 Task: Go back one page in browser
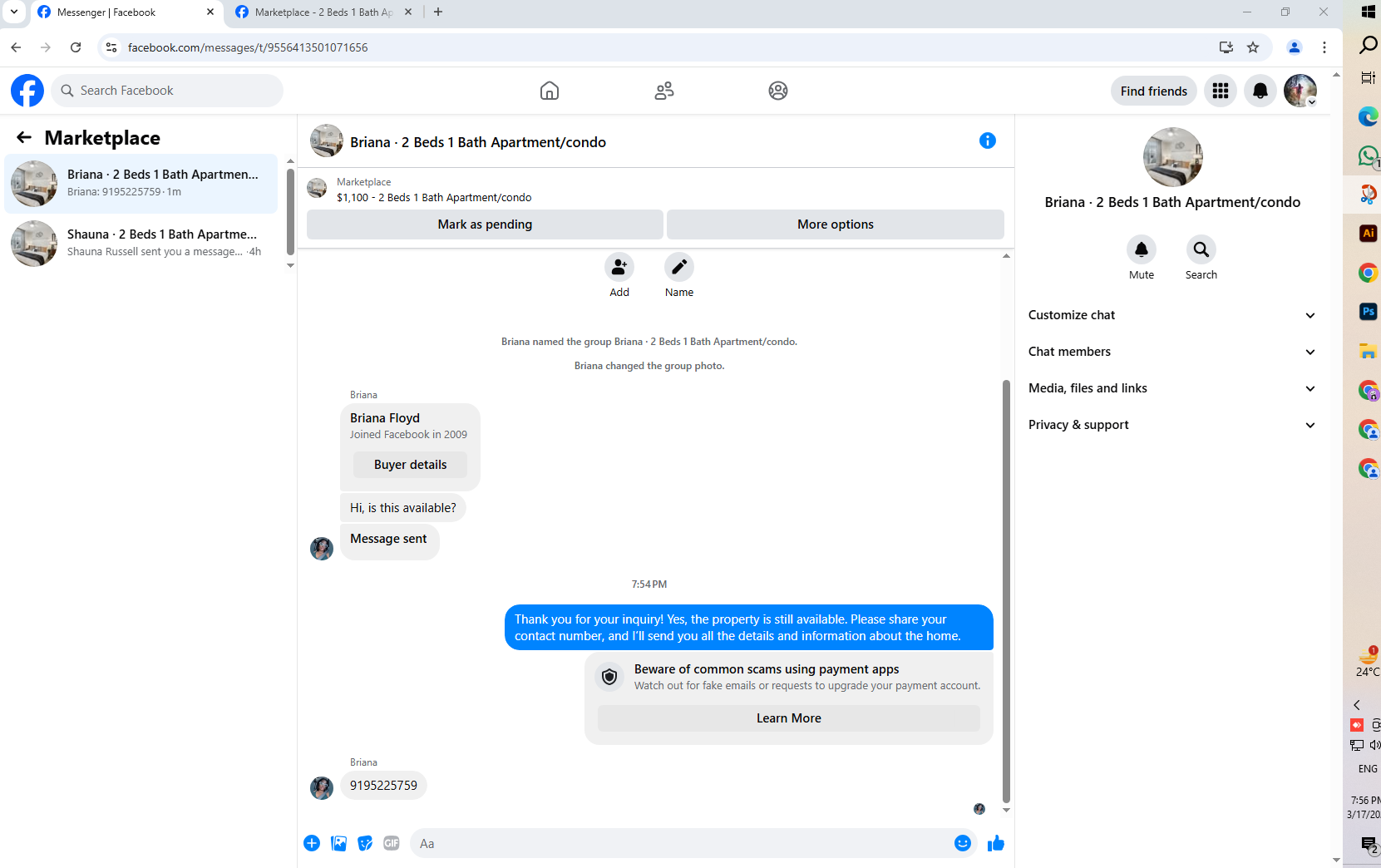pos(16,47)
